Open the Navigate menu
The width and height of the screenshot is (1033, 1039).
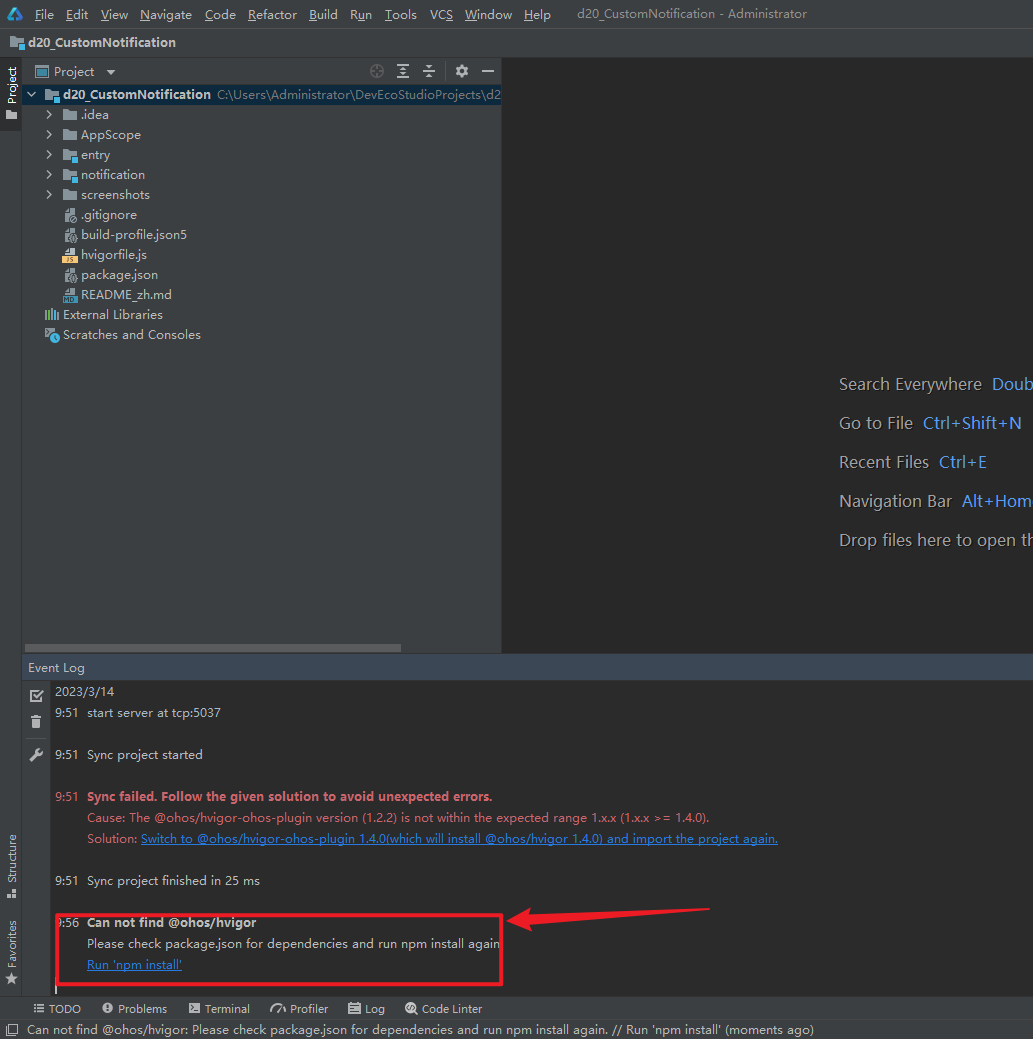[x=166, y=14]
